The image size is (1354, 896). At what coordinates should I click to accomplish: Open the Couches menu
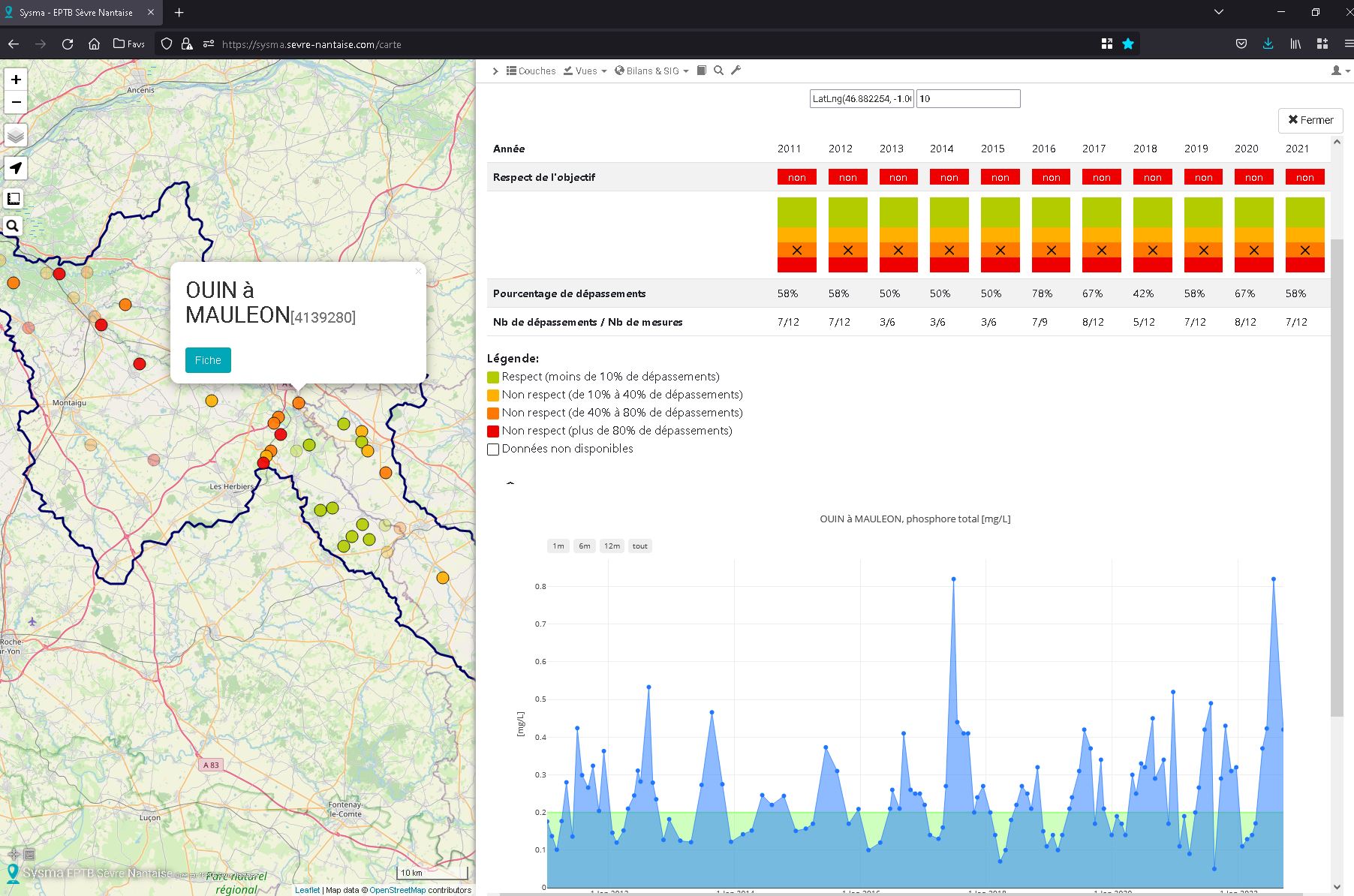point(531,71)
